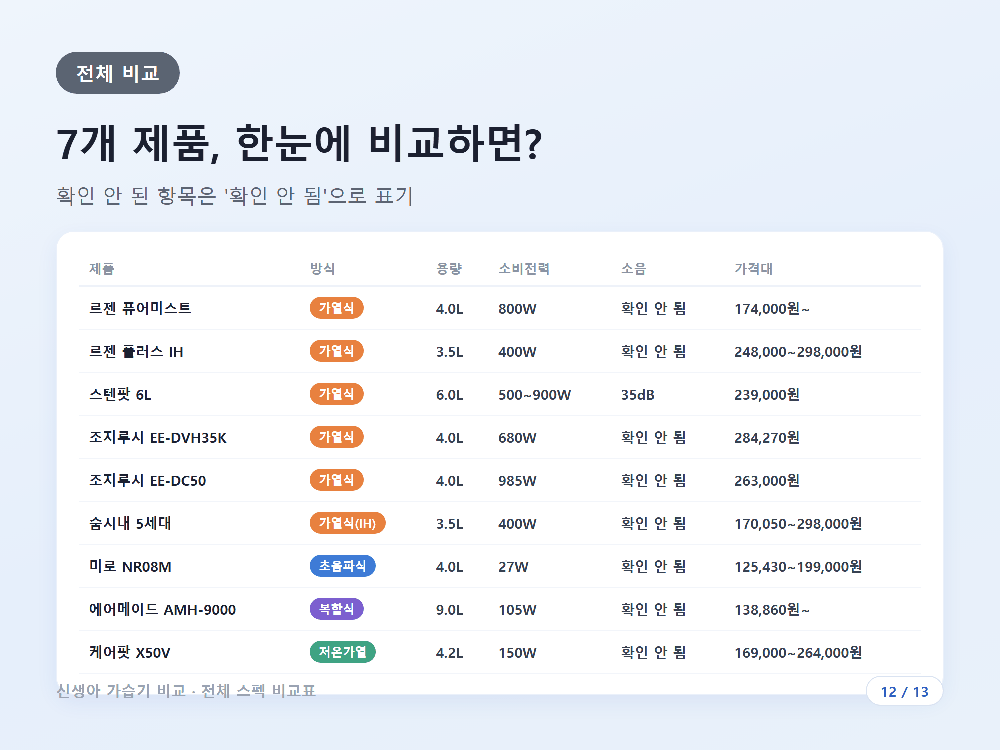Click the 150W power value
Viewport: 1000px width, 750px height.
coord(517,653)
